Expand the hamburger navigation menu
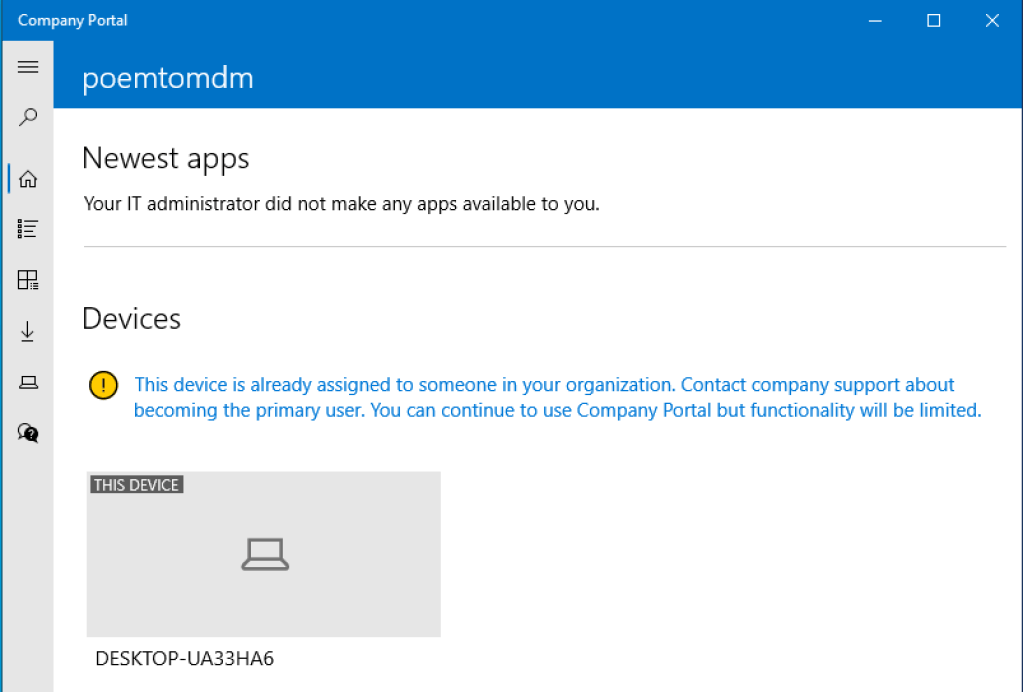This screenshot has width=1023, height=692. pyautogui.click(x=28, y=67)
